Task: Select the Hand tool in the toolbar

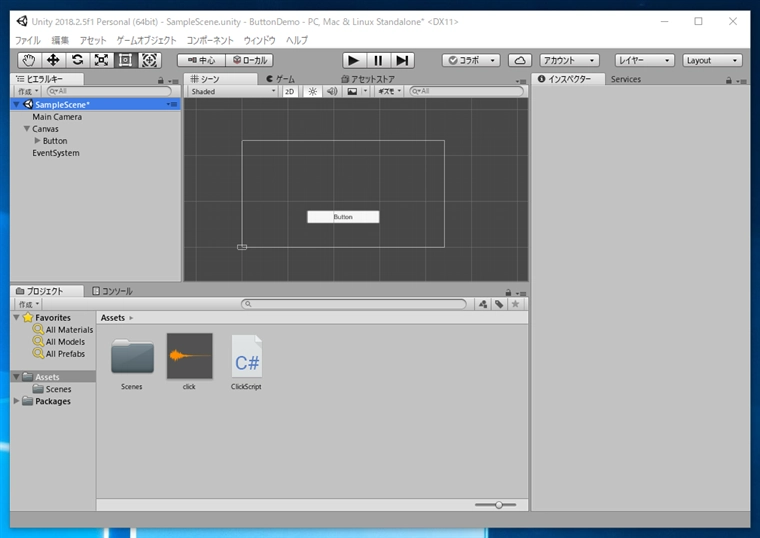Action: (29, 60)
